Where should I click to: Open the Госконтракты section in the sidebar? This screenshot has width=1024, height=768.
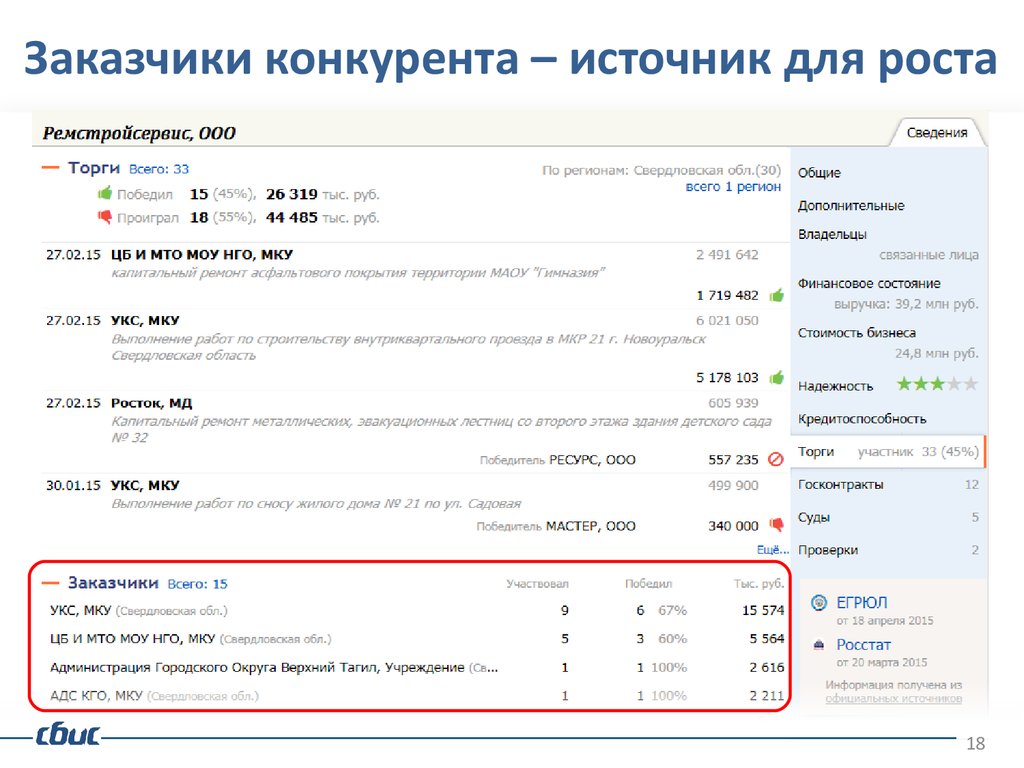[x=840, y=484]
